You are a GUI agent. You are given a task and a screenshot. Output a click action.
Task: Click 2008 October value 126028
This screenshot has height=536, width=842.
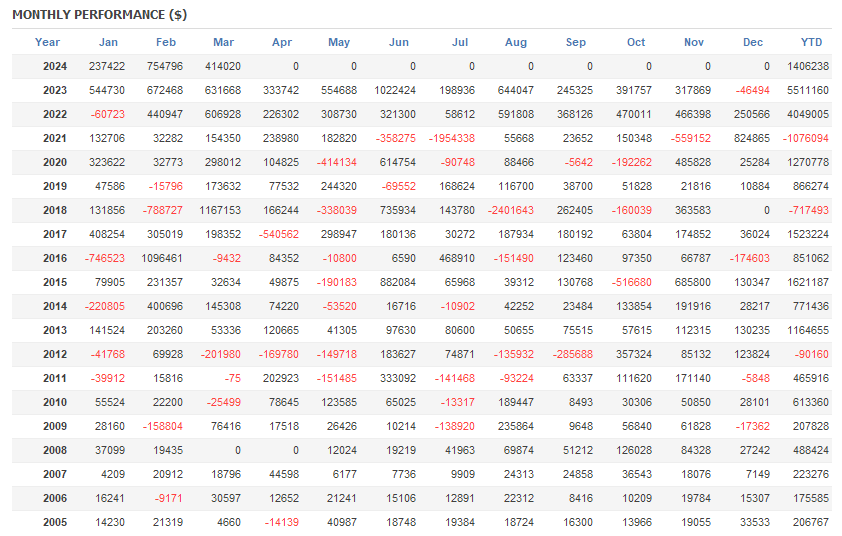point(634,450)
